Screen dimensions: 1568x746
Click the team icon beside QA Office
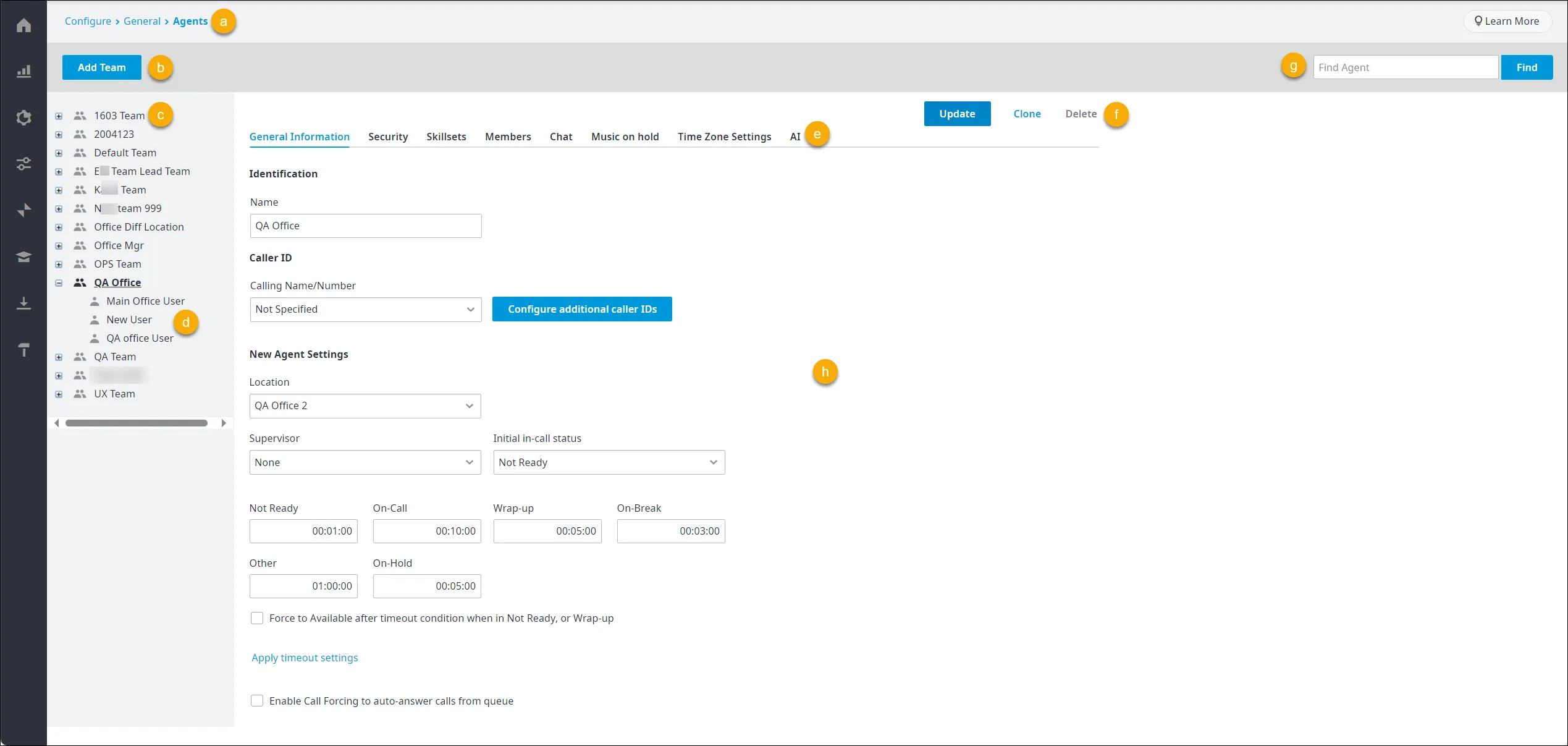[x=80, y=282]
